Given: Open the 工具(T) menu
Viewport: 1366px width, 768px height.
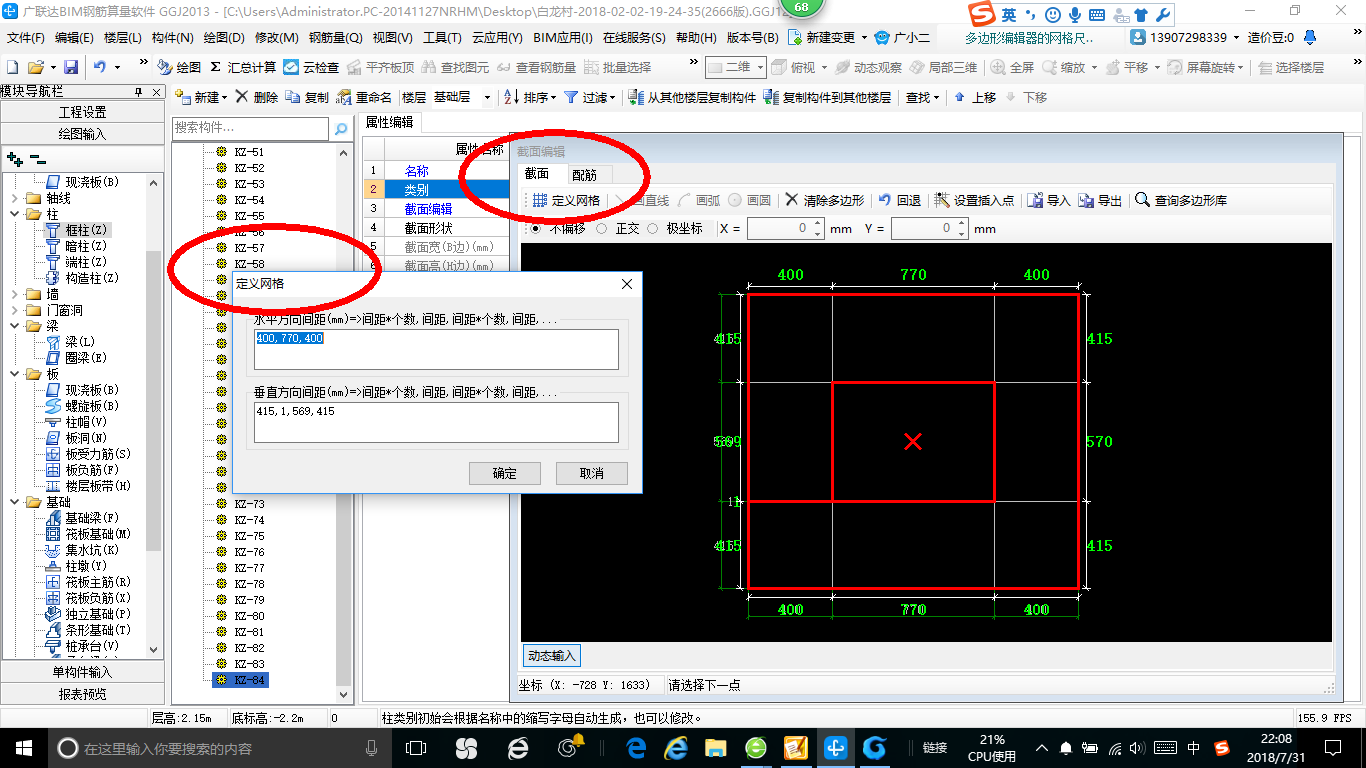Looking at the screenshot, I should [x=442, y=37].
